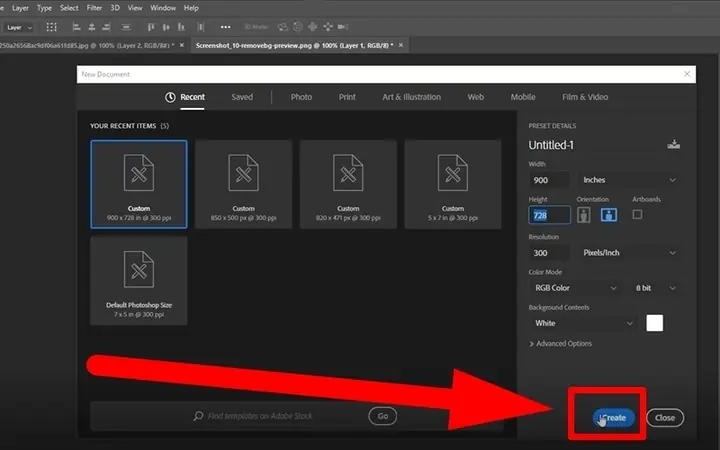Open the 3D menu
Image resolution: width=720 pixels, height=450 pixels.
click(x=115, y=8)
